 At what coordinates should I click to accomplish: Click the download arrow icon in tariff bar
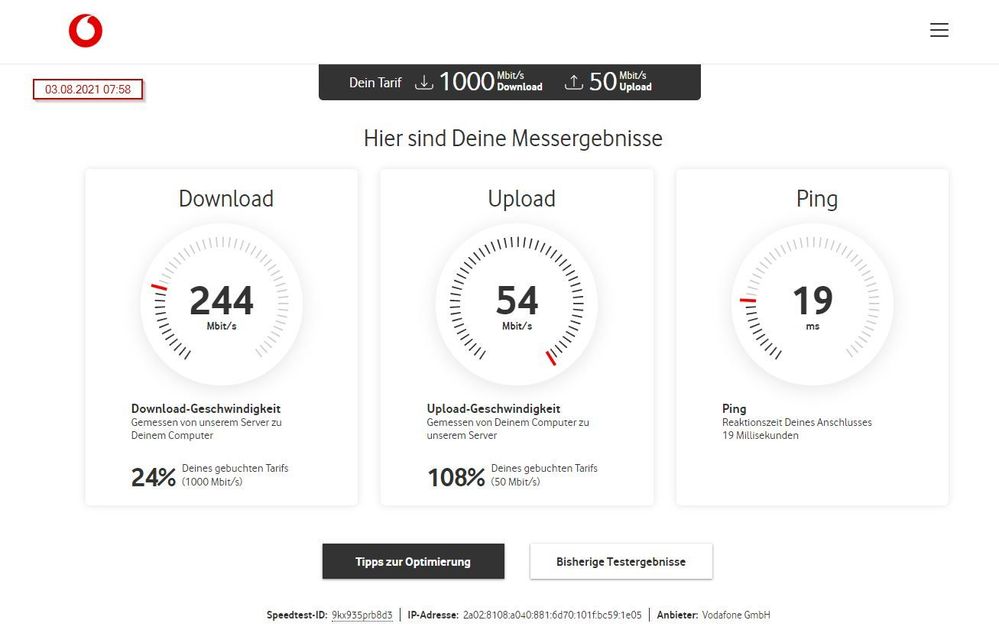(424, 82)
